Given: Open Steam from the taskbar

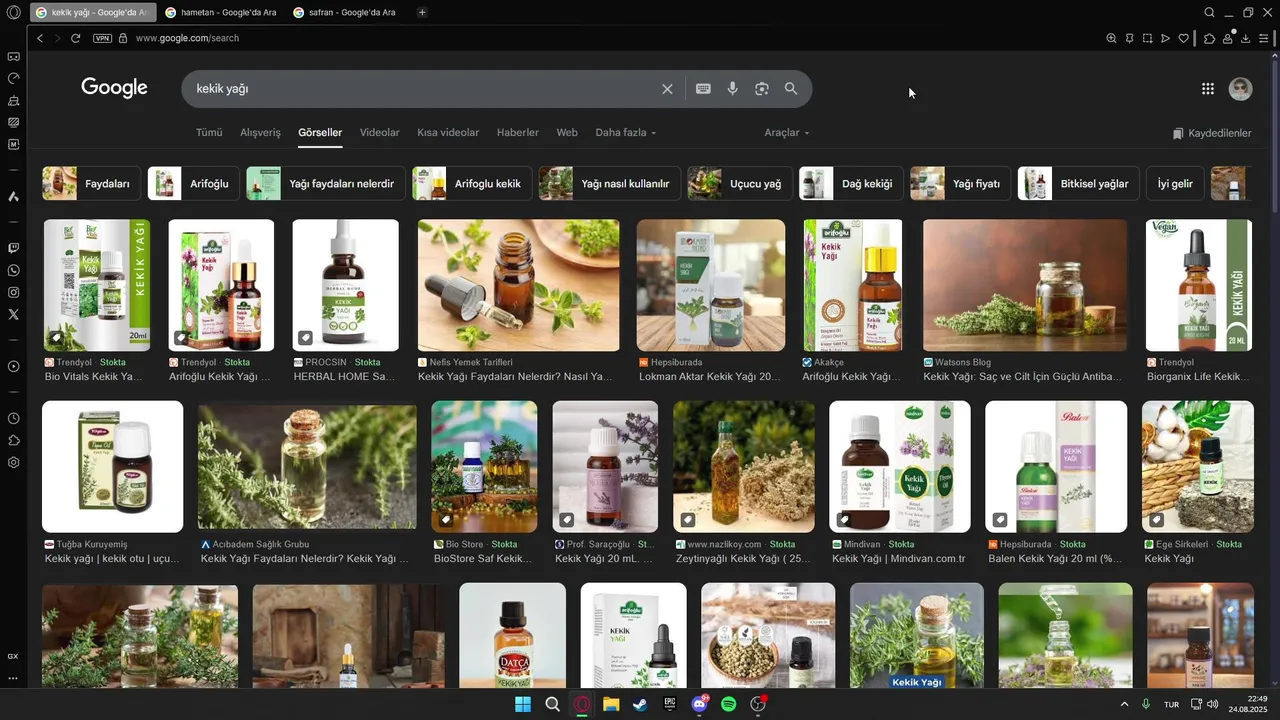Looking at the screenshot, I should click(640, 704).
